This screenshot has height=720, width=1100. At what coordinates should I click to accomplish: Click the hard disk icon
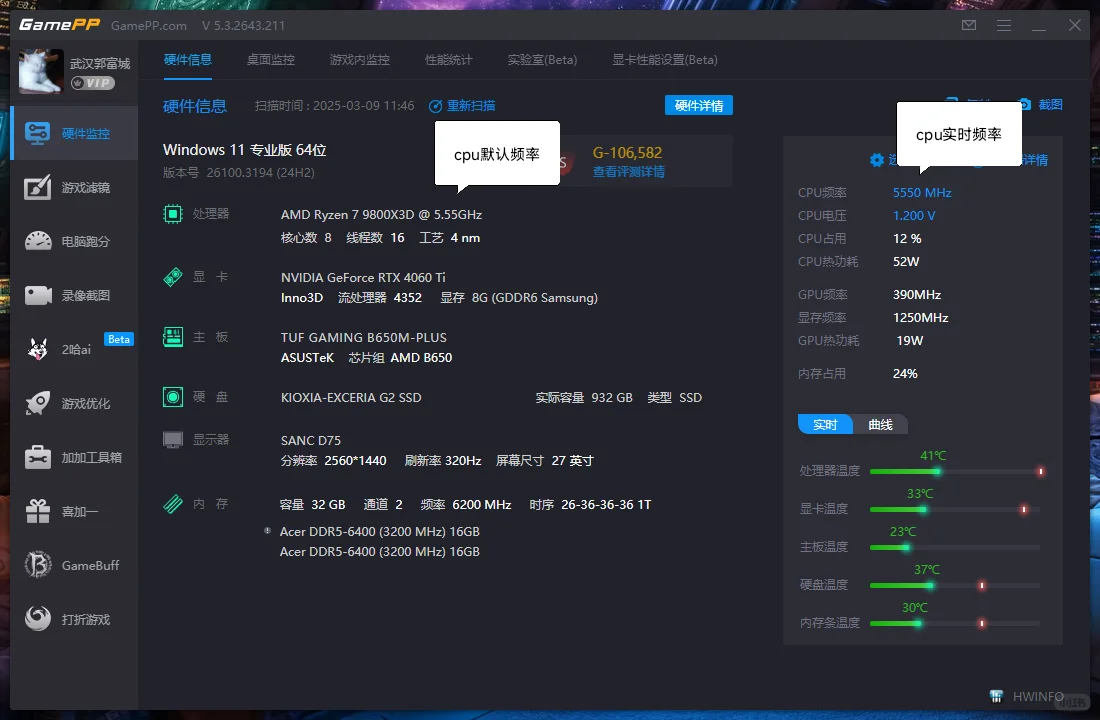173,397
